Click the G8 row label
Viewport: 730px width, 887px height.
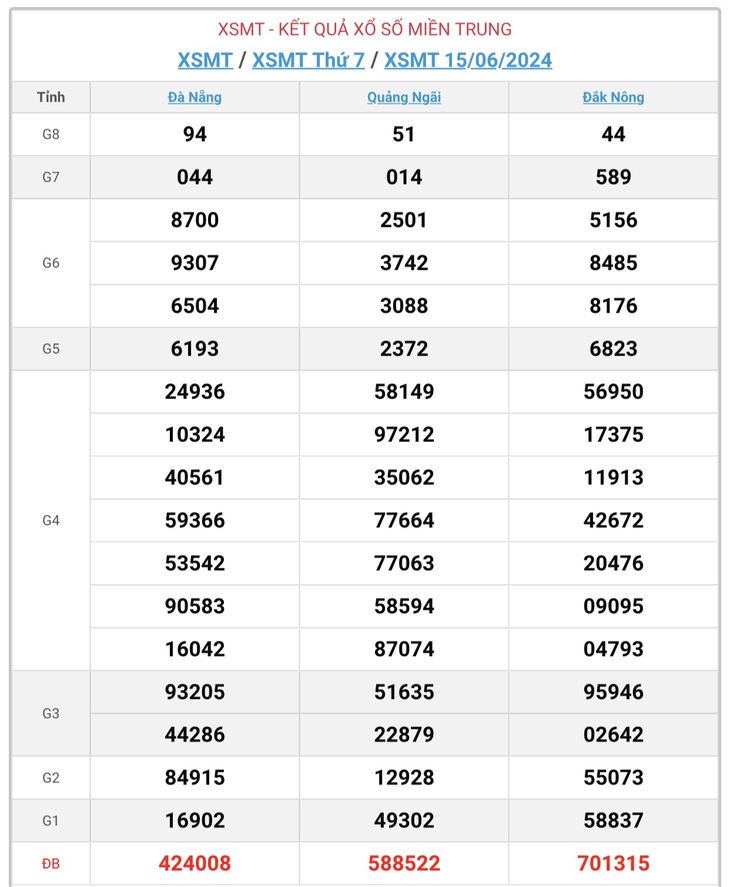coord(51,134)
